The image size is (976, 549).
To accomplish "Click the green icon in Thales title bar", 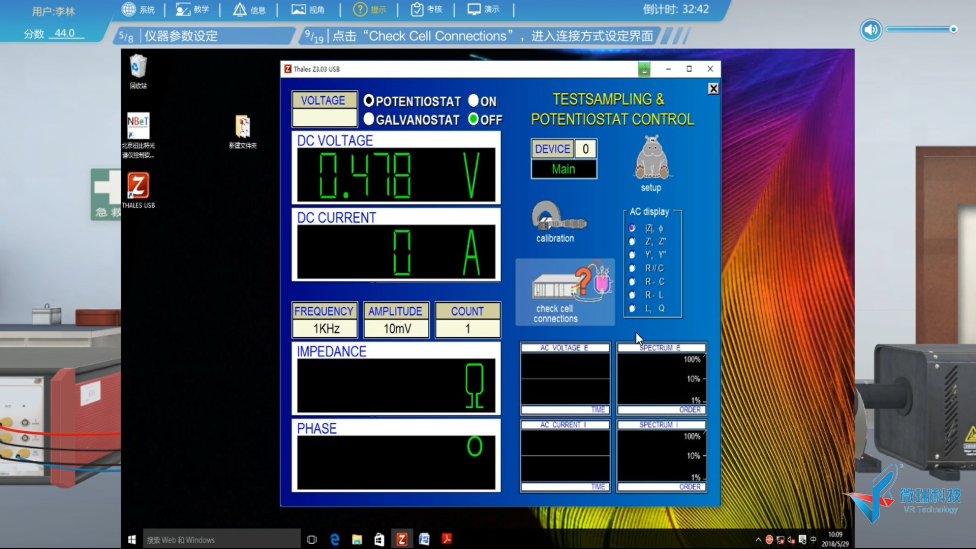I will (x=644, y=69).
